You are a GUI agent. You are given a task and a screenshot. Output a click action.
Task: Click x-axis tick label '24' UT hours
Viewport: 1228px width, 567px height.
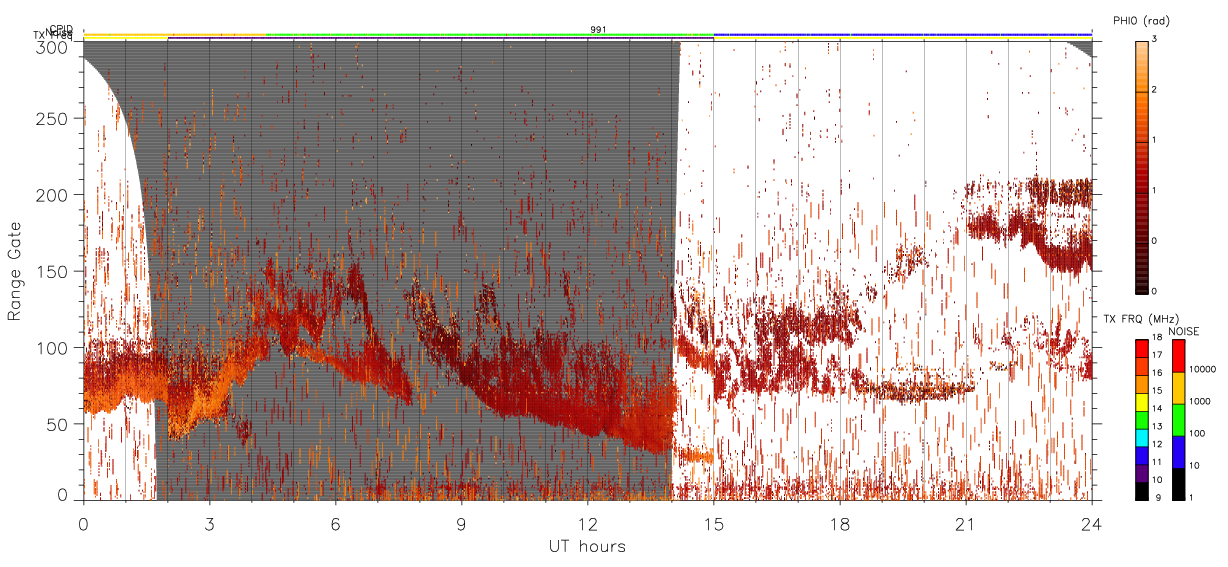pos(1091,523)
